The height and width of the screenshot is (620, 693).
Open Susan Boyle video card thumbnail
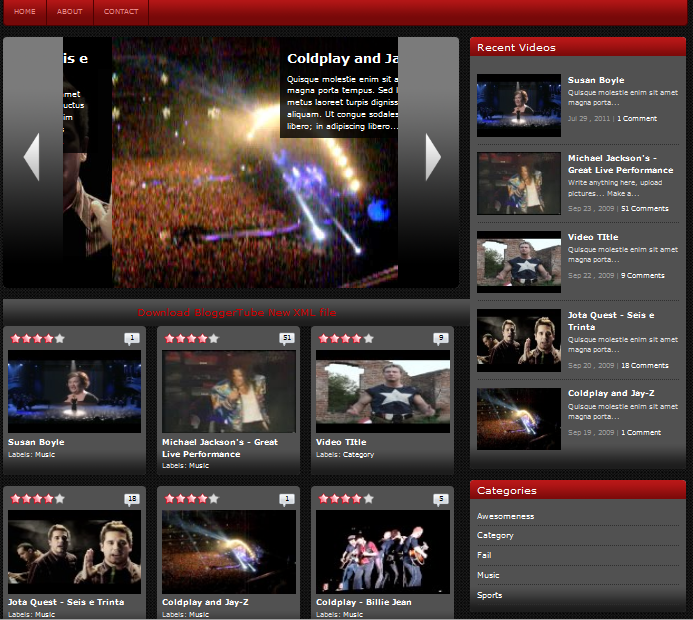coord(74,392)
